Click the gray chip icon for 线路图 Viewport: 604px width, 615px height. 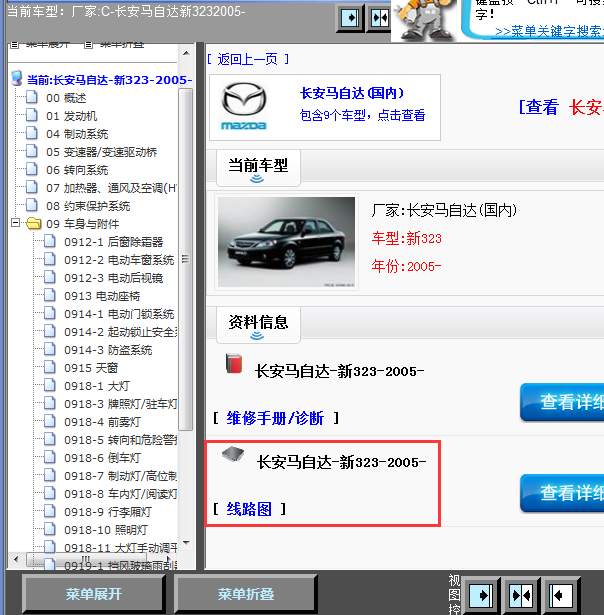coord(233,454)
